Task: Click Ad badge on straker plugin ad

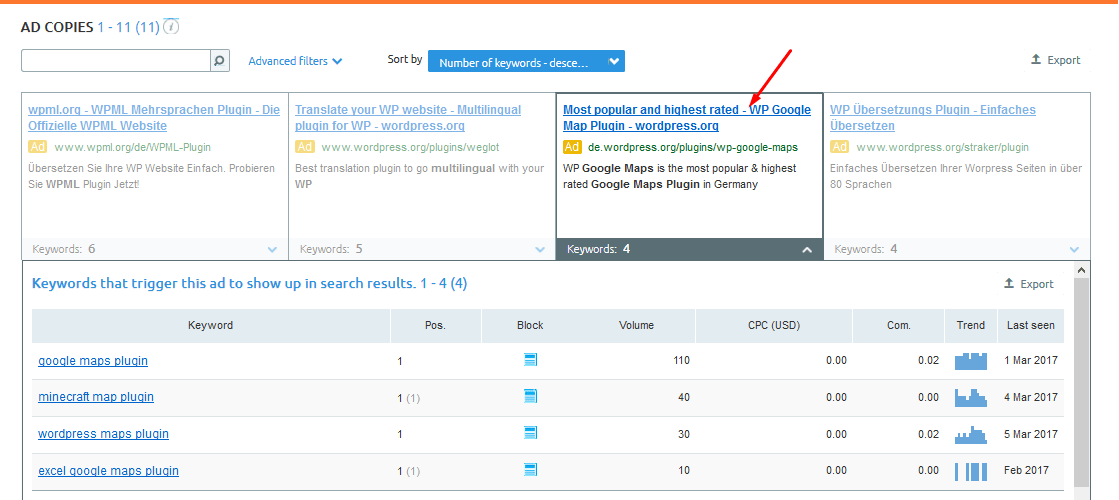Action: 840,147
